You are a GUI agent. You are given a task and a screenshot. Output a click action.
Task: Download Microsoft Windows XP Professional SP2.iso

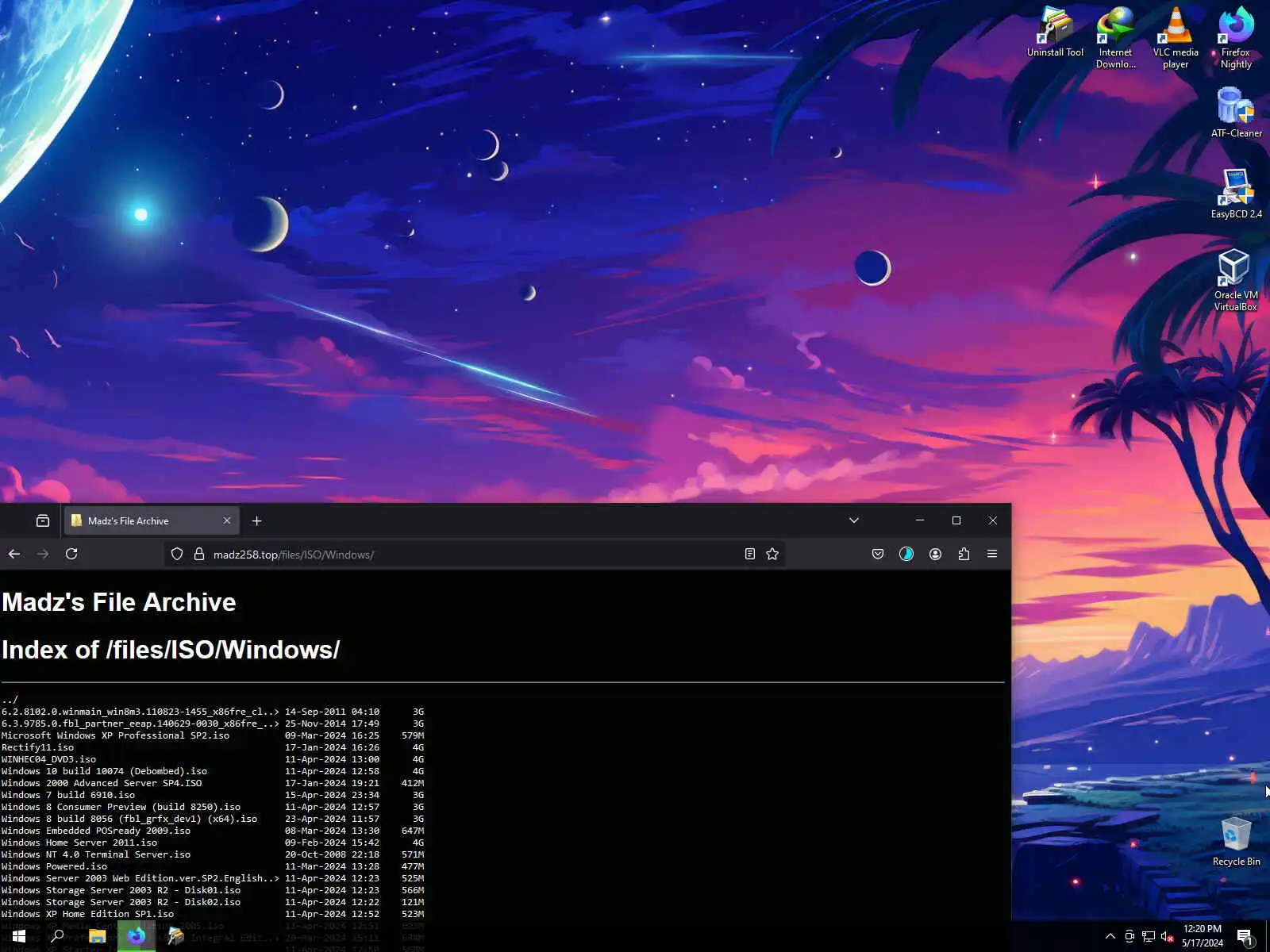coord(115,735)
